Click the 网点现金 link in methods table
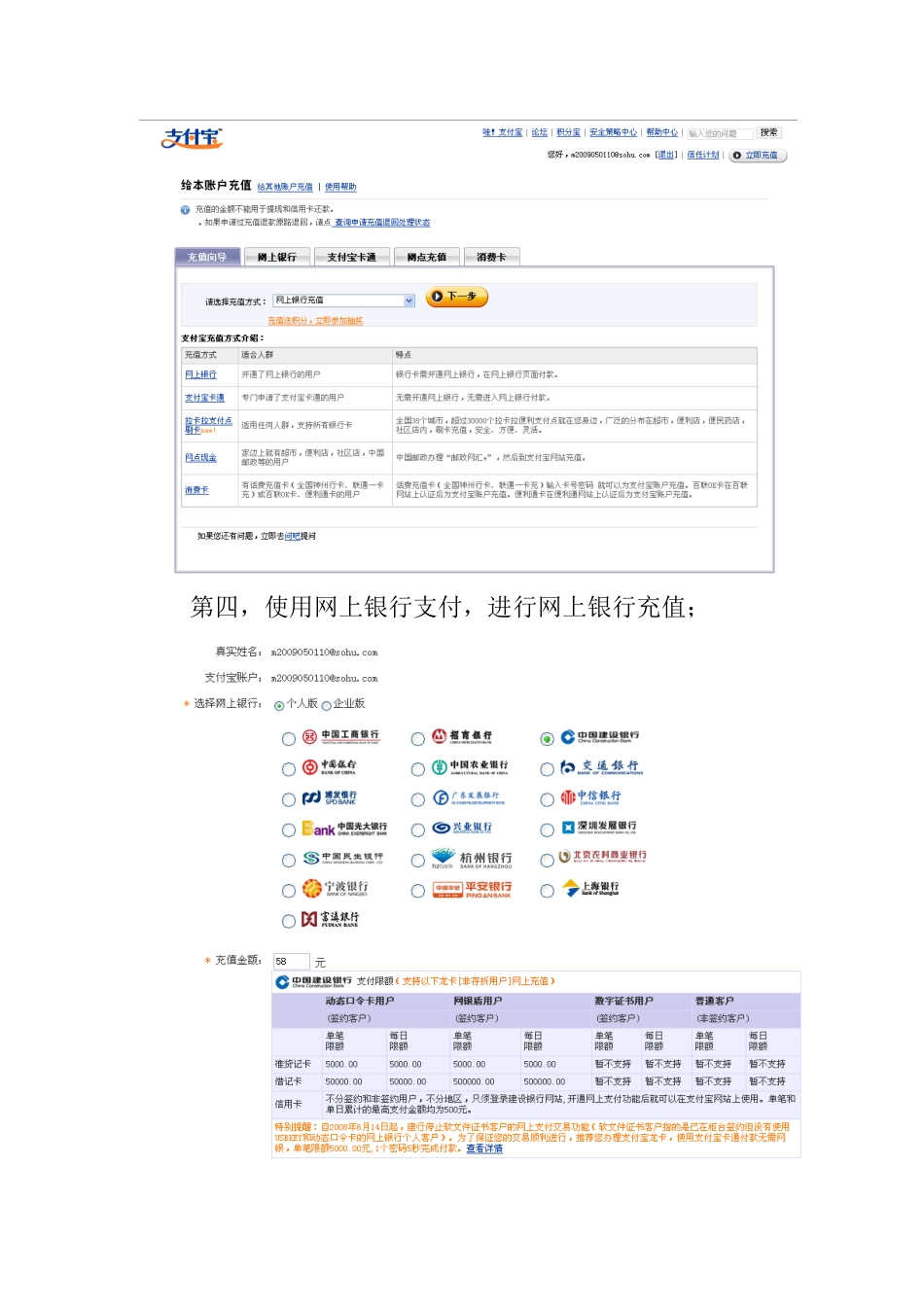Screen dimensions: 924x1307 coord(201,458)
